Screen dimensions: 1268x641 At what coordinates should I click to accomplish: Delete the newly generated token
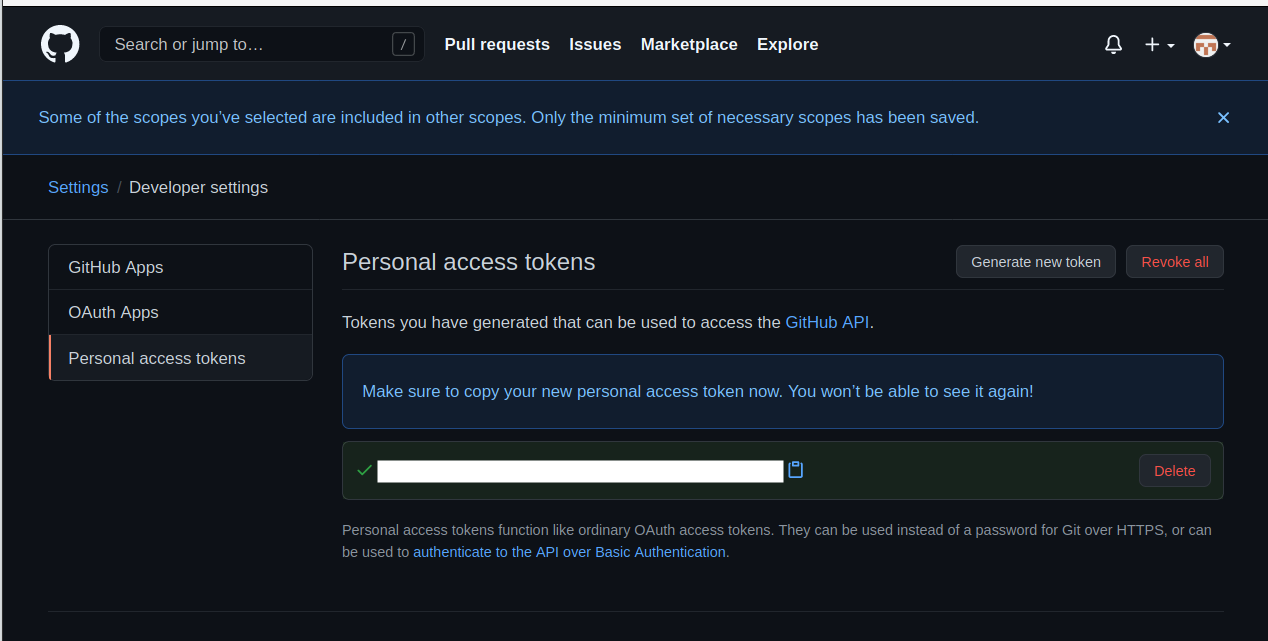[1174, 471]
